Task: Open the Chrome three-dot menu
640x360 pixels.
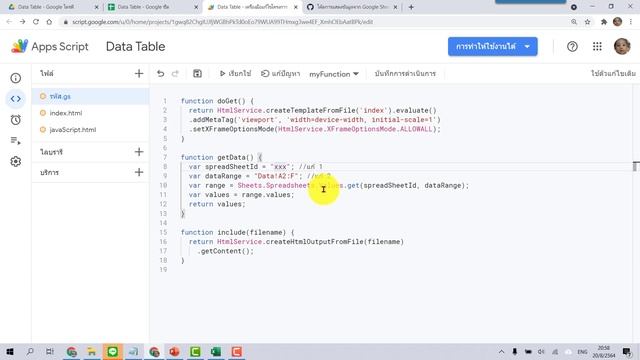Action: coord(631,22)
